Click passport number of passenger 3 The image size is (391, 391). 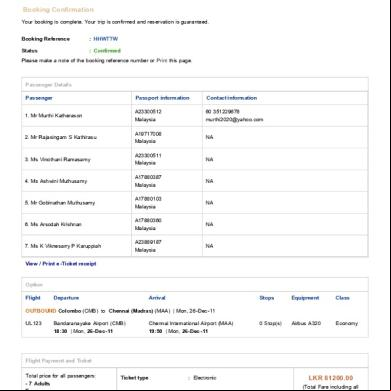[148, 156]
